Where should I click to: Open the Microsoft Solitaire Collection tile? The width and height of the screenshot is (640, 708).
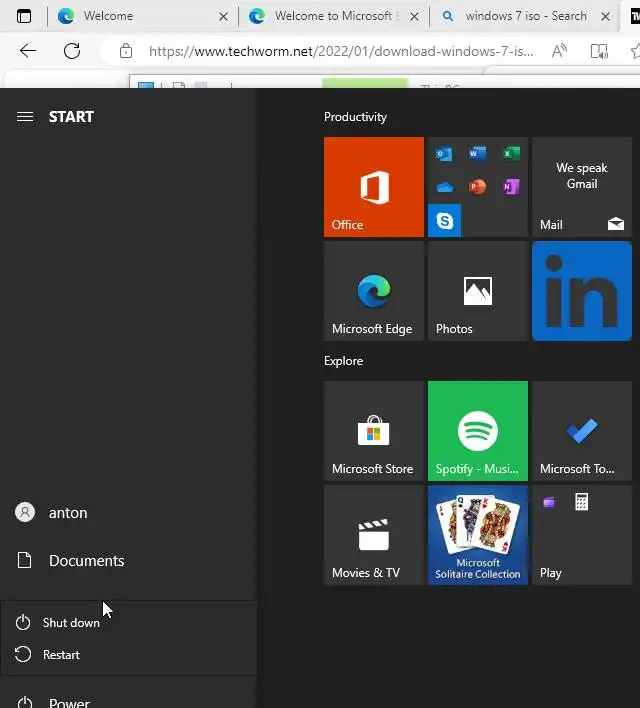477,535
